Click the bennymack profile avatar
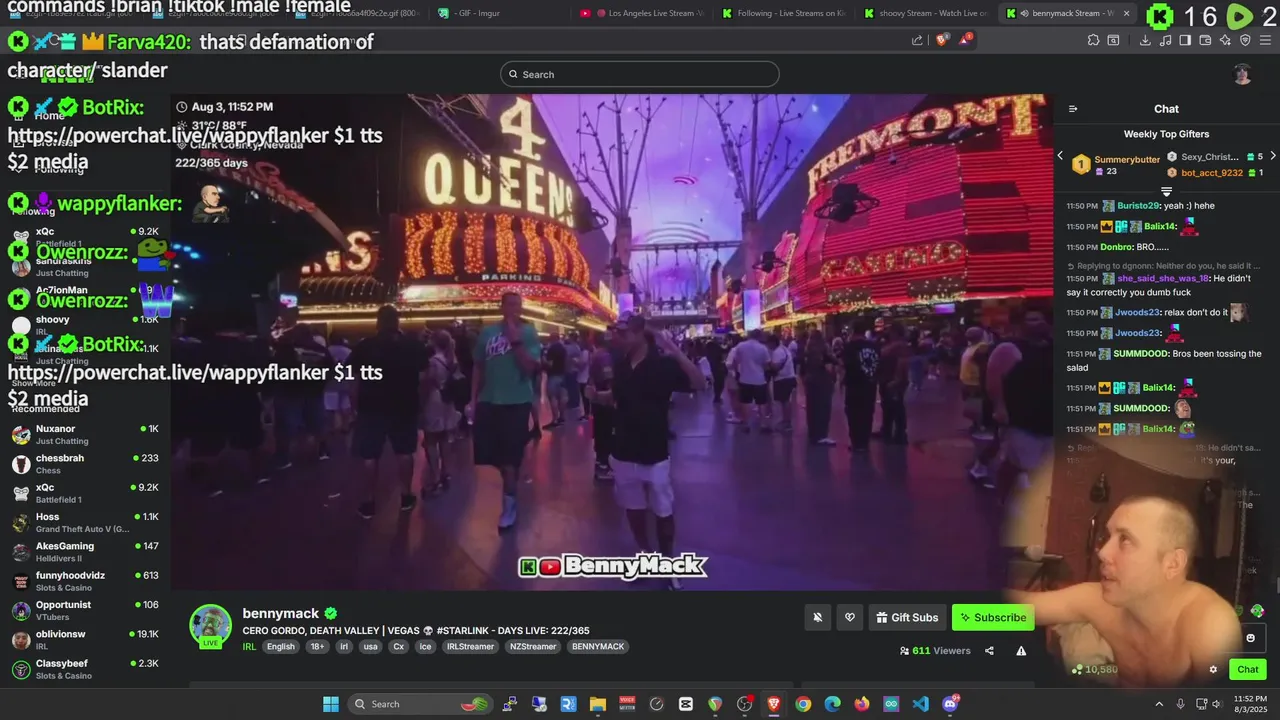The image size is (1280, 720). pyautogui.click(x=211, y=626)
